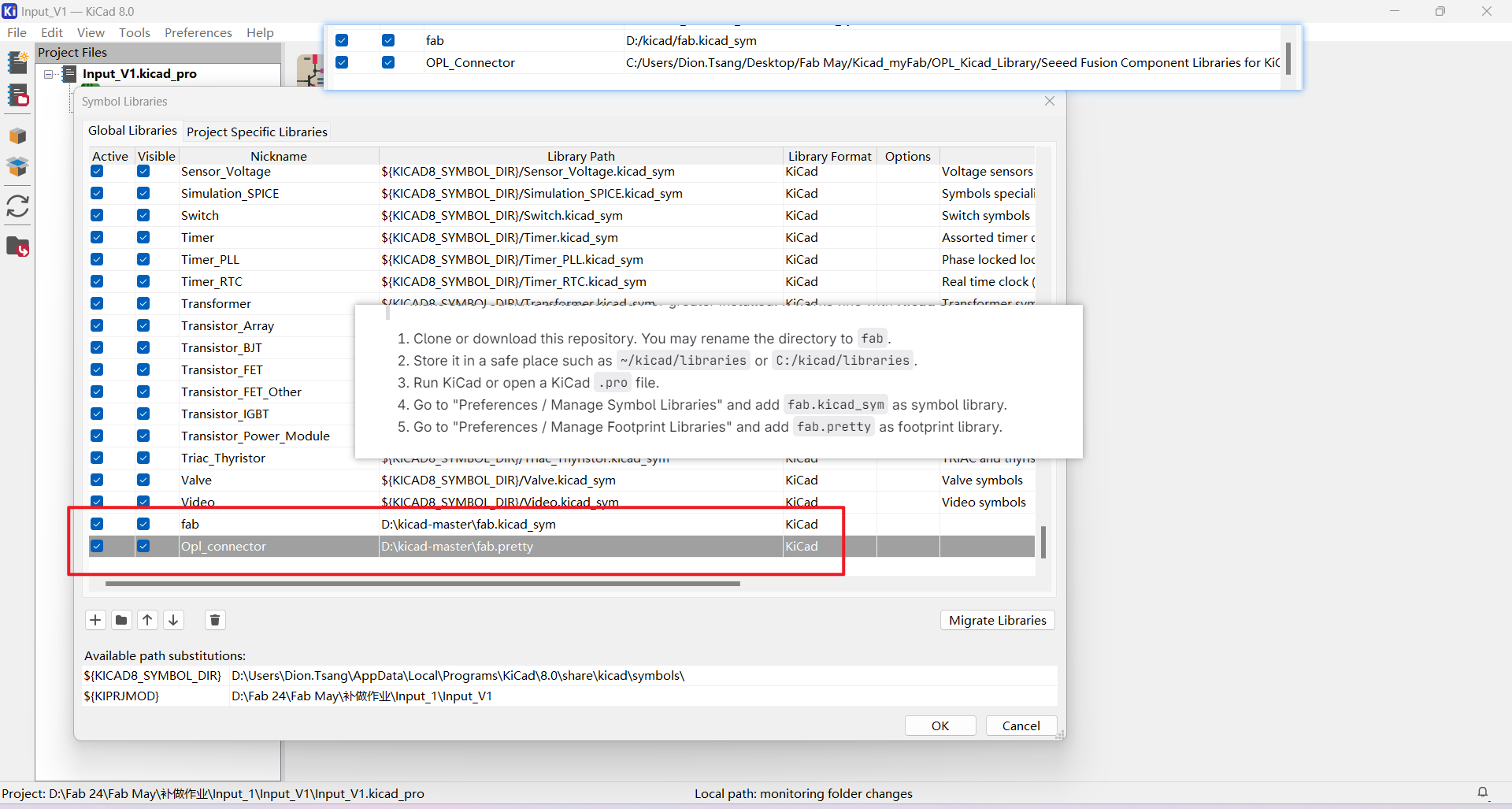Click the Timer_PLL.kicad_sym library path cell
This screenshot has height=809, width=1512.
click(581, 259)
